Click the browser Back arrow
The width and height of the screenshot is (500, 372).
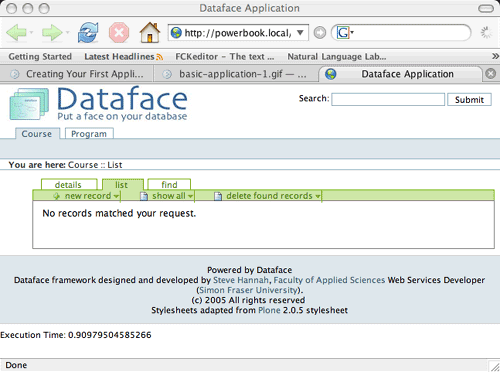(16, 33)
